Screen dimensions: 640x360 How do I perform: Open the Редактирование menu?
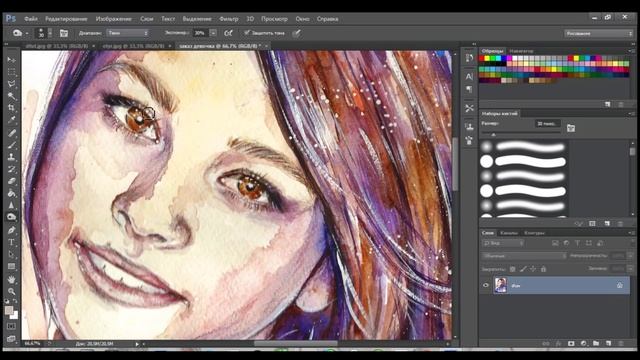[66, 19]
